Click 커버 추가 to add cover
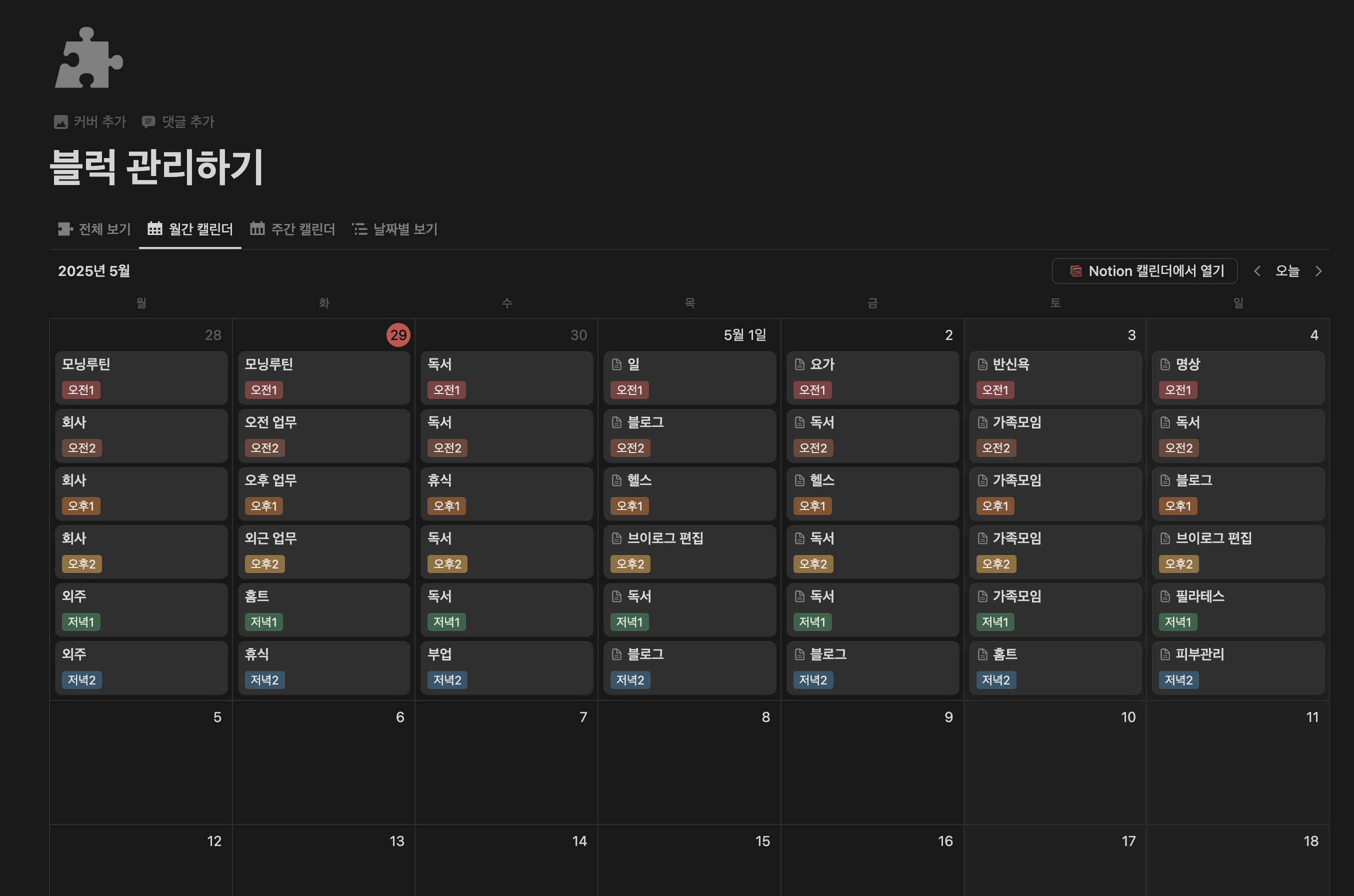Viewport: 1354px width, 896px height. point(90,121)
